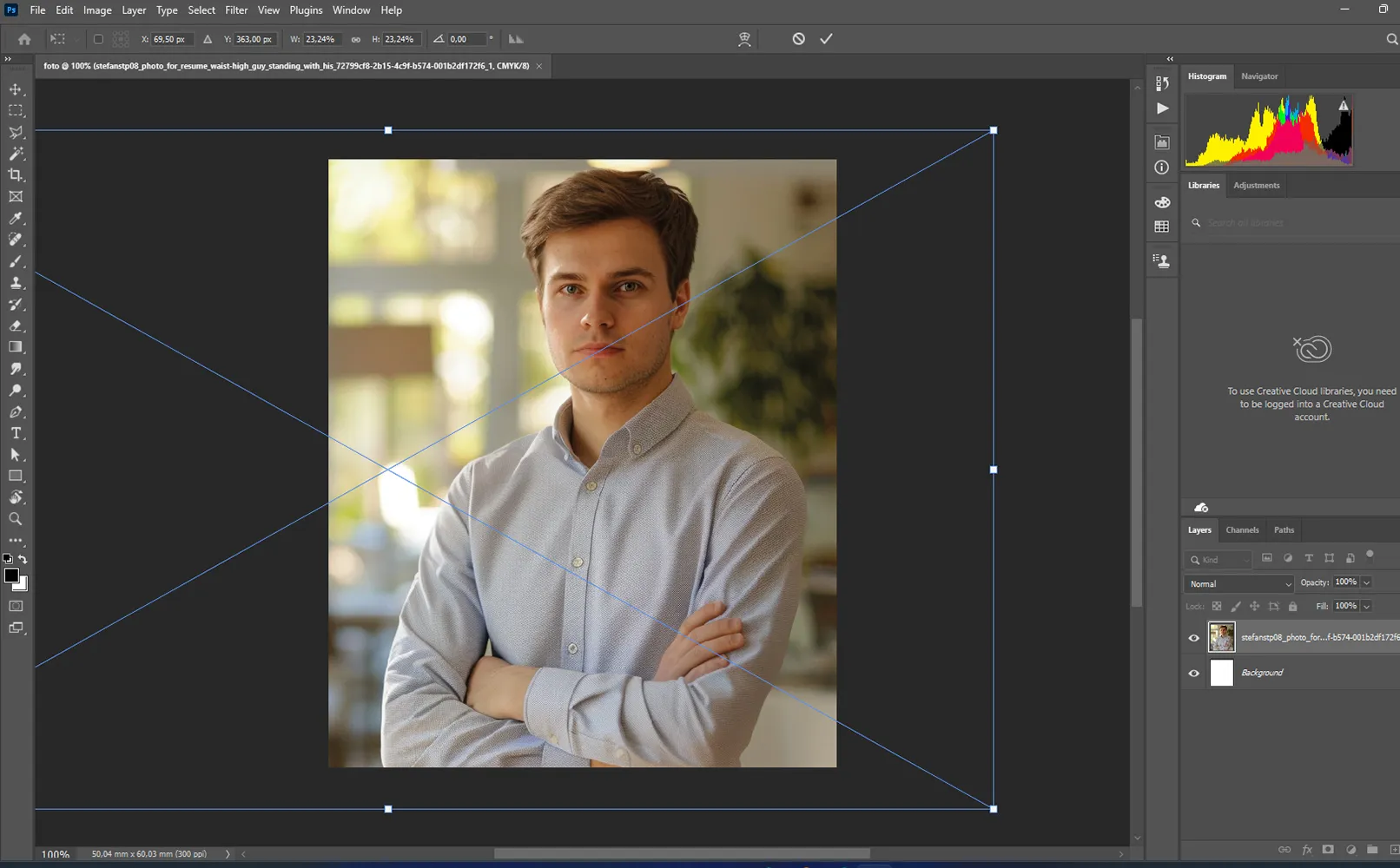Screen dimensions: 1400x868
Task: Select the Dodge tool
Action: [x=16, y=391]
